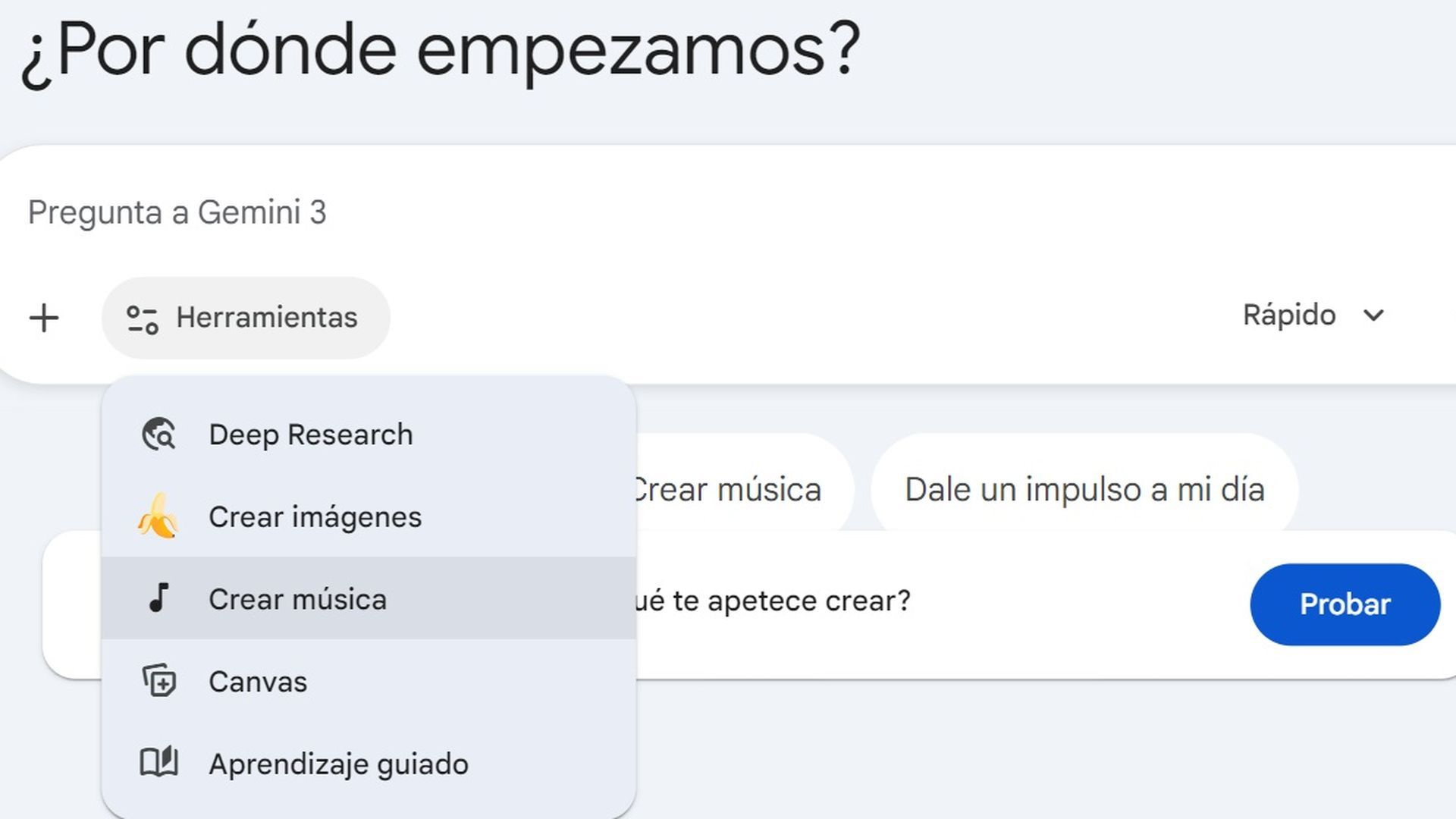Click the banana icon next to Crear imágenes
The image size is (1456, 819).
click(x=159, y=516)
